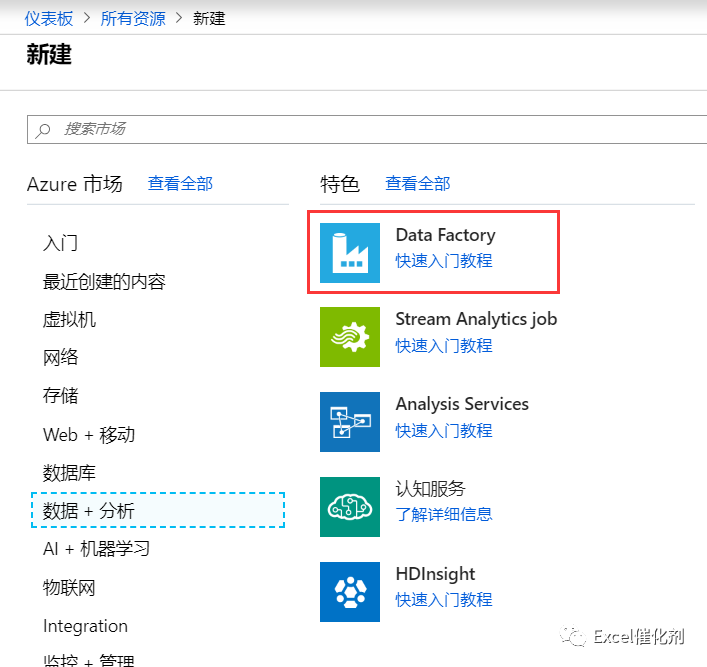Select the 最近创建的内容 category
Image resolution: width=707 pixels, height=667 pixels.
(x=104, y=281)
